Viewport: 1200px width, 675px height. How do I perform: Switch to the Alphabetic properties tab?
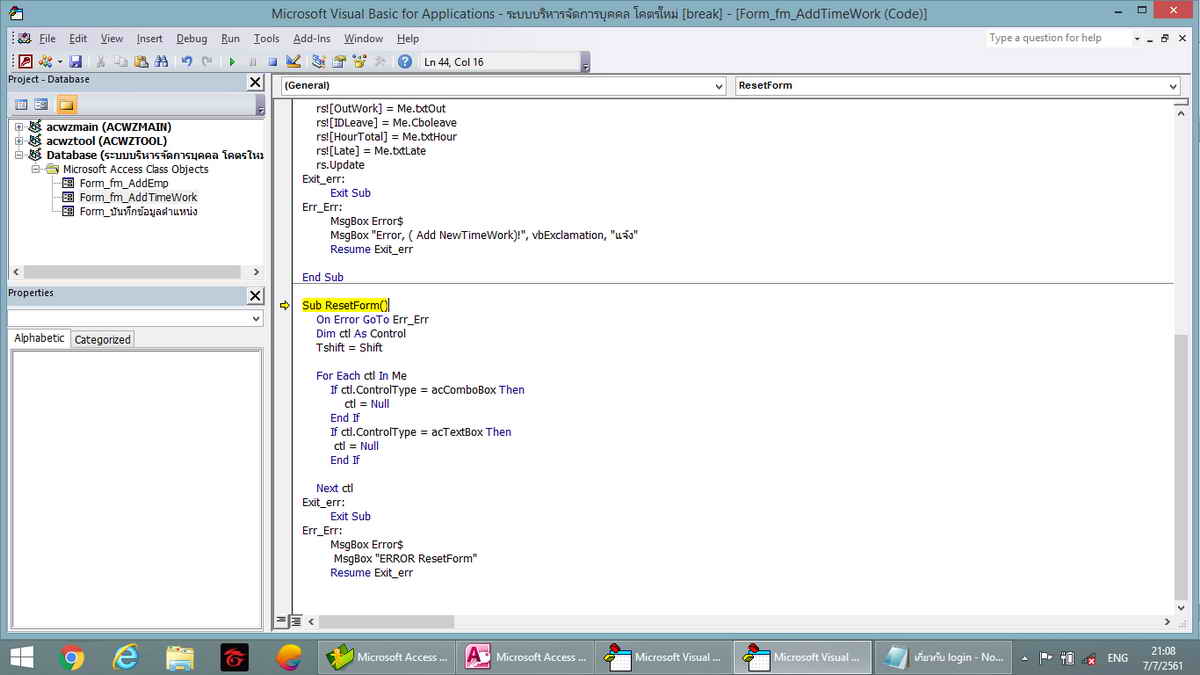click(x=40, y=338)
